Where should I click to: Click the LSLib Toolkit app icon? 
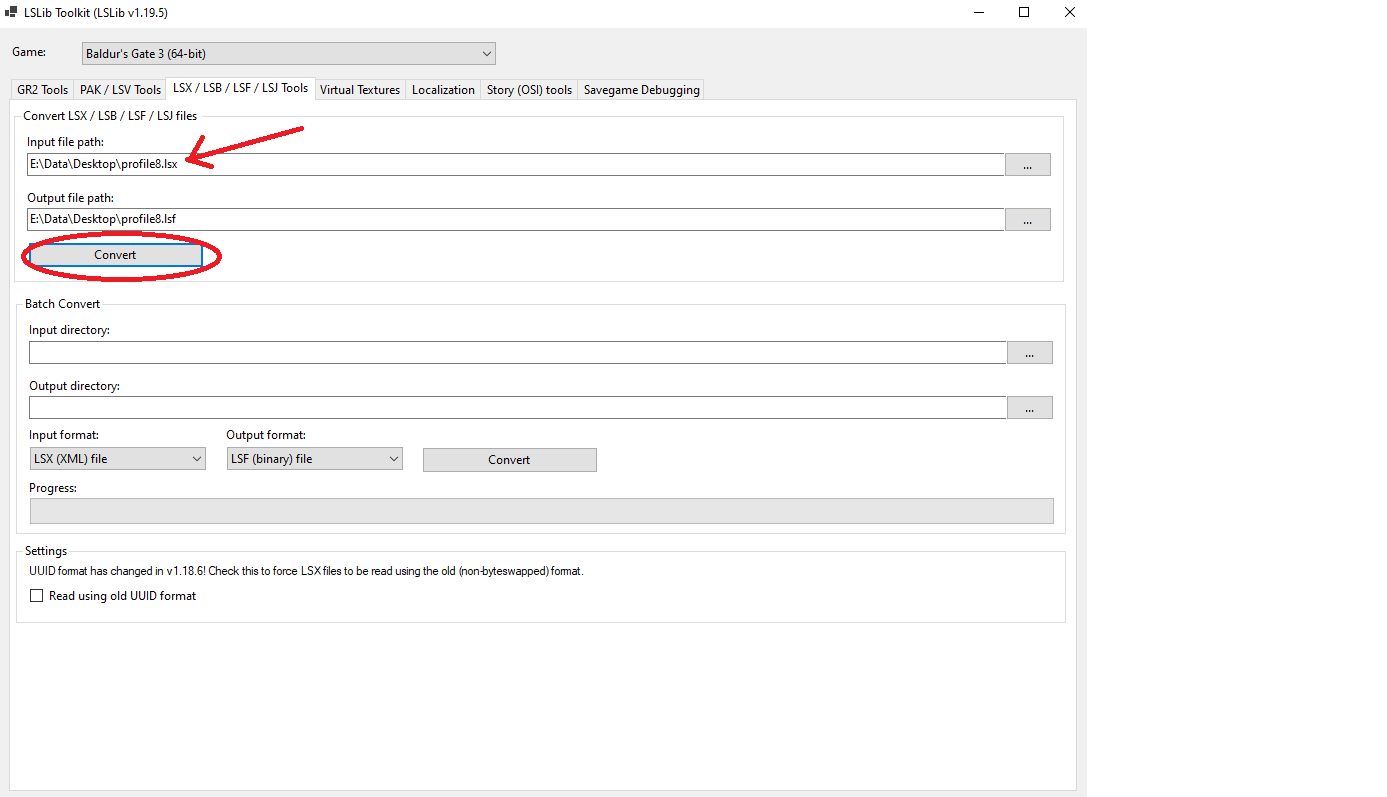tap(11, 12)
